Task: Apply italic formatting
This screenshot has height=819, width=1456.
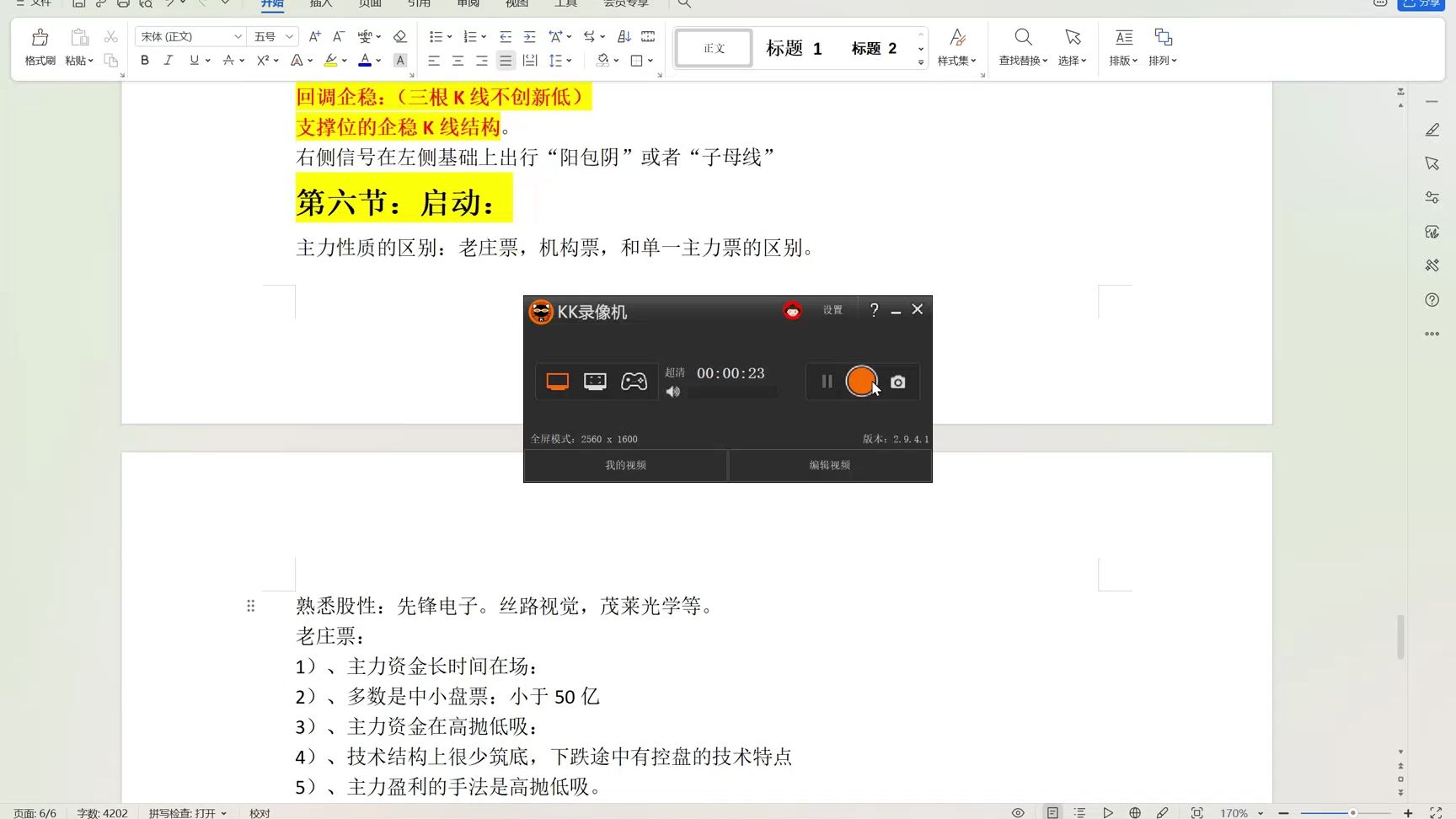Action: 169,60
